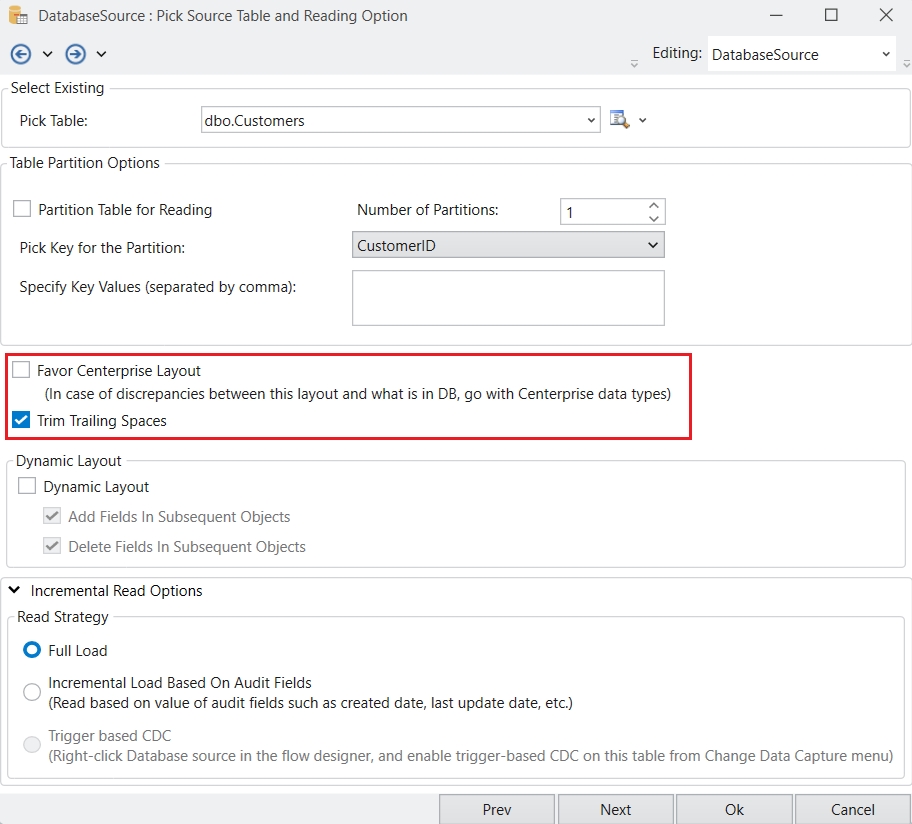Screen dimensions: 912x824
Task: Click the DatabaseSource window icon in title bar
Action: (18, 16)
